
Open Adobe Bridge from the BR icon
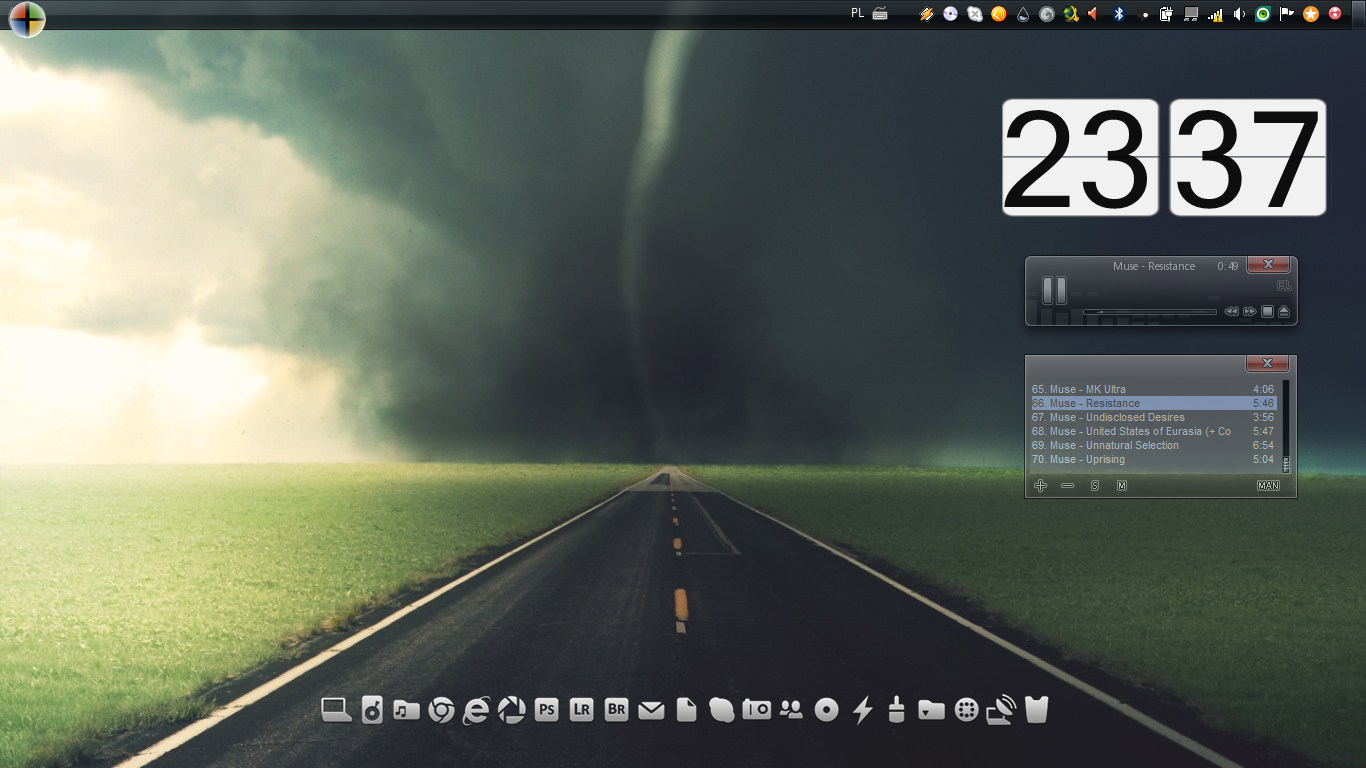pyautogui.click(x=616, y=710)
